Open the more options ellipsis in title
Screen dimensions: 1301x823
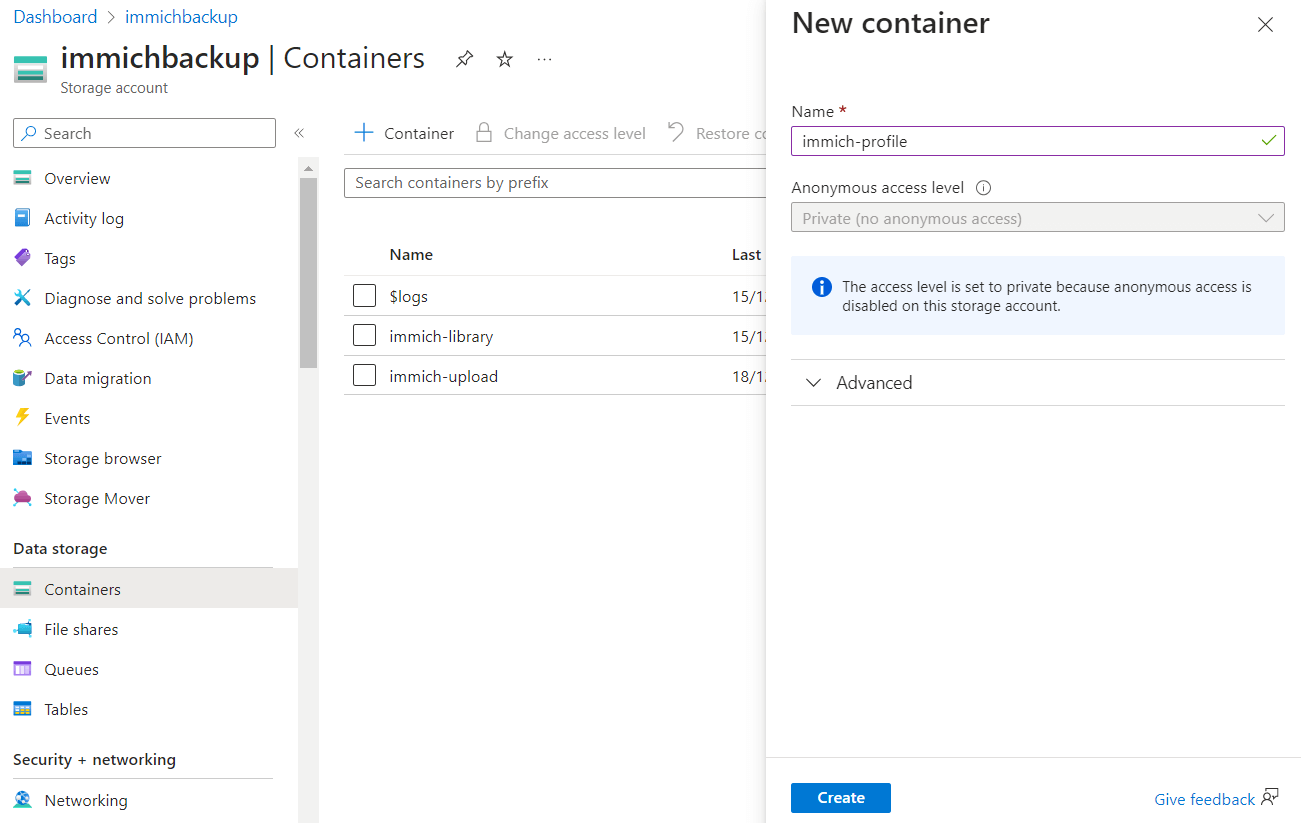click(x=544, y=59)
